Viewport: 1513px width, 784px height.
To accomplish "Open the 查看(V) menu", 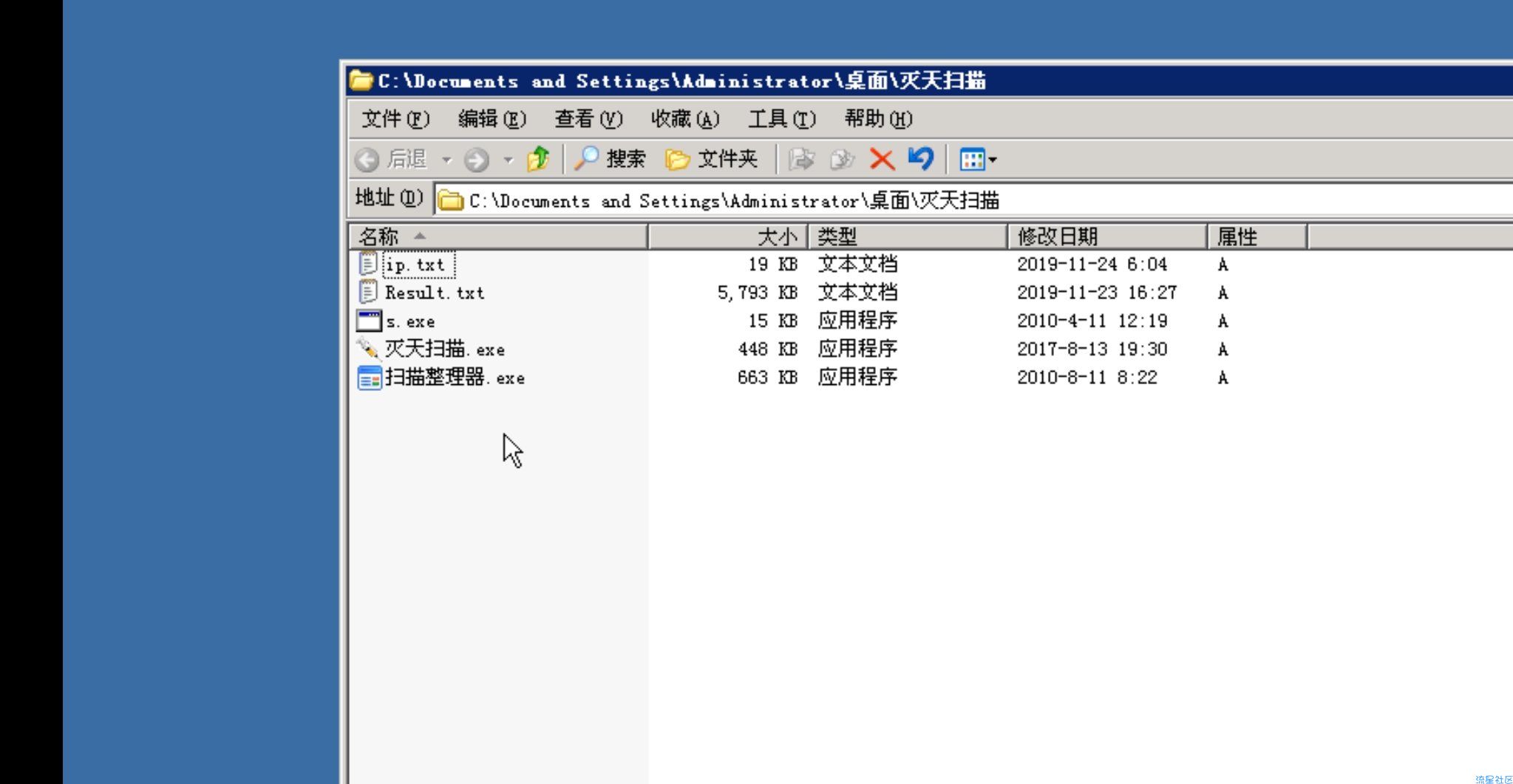I will point(588,119).
